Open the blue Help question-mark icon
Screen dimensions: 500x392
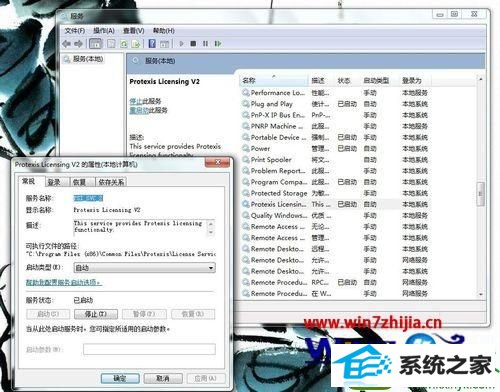pos(152,44)
